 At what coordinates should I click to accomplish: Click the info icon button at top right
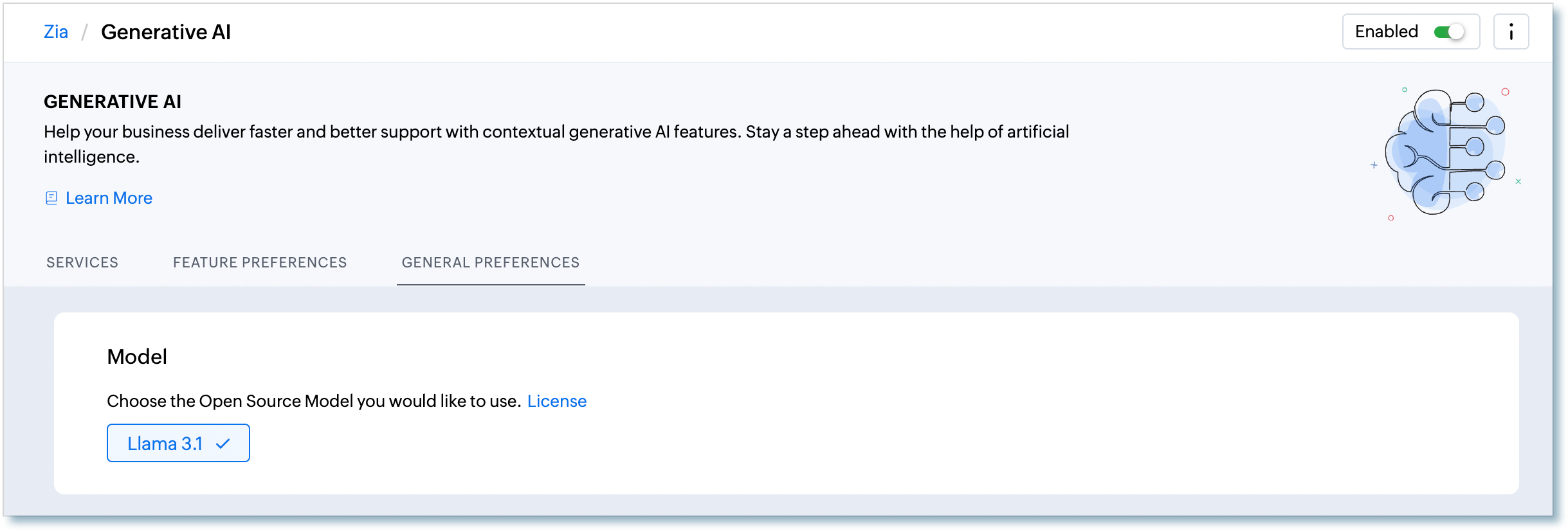click(x=1511, y=32)
